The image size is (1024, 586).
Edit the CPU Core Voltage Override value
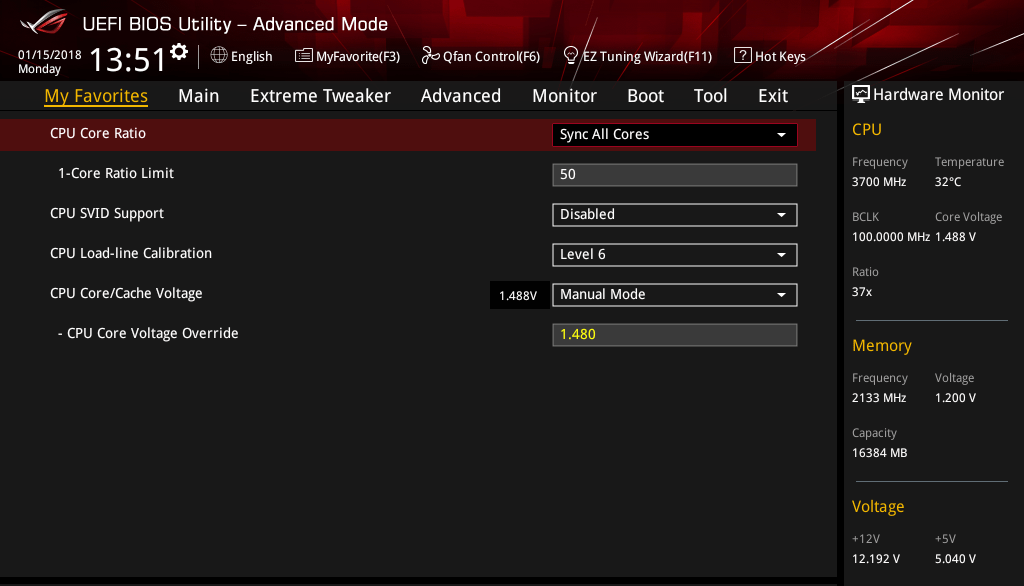pos(674,334)
